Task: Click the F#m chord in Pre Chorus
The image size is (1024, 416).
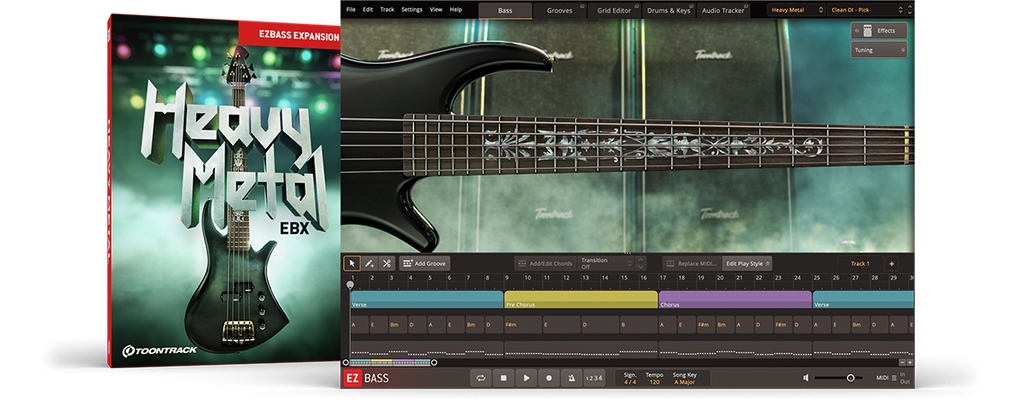Action: (523, 325)
